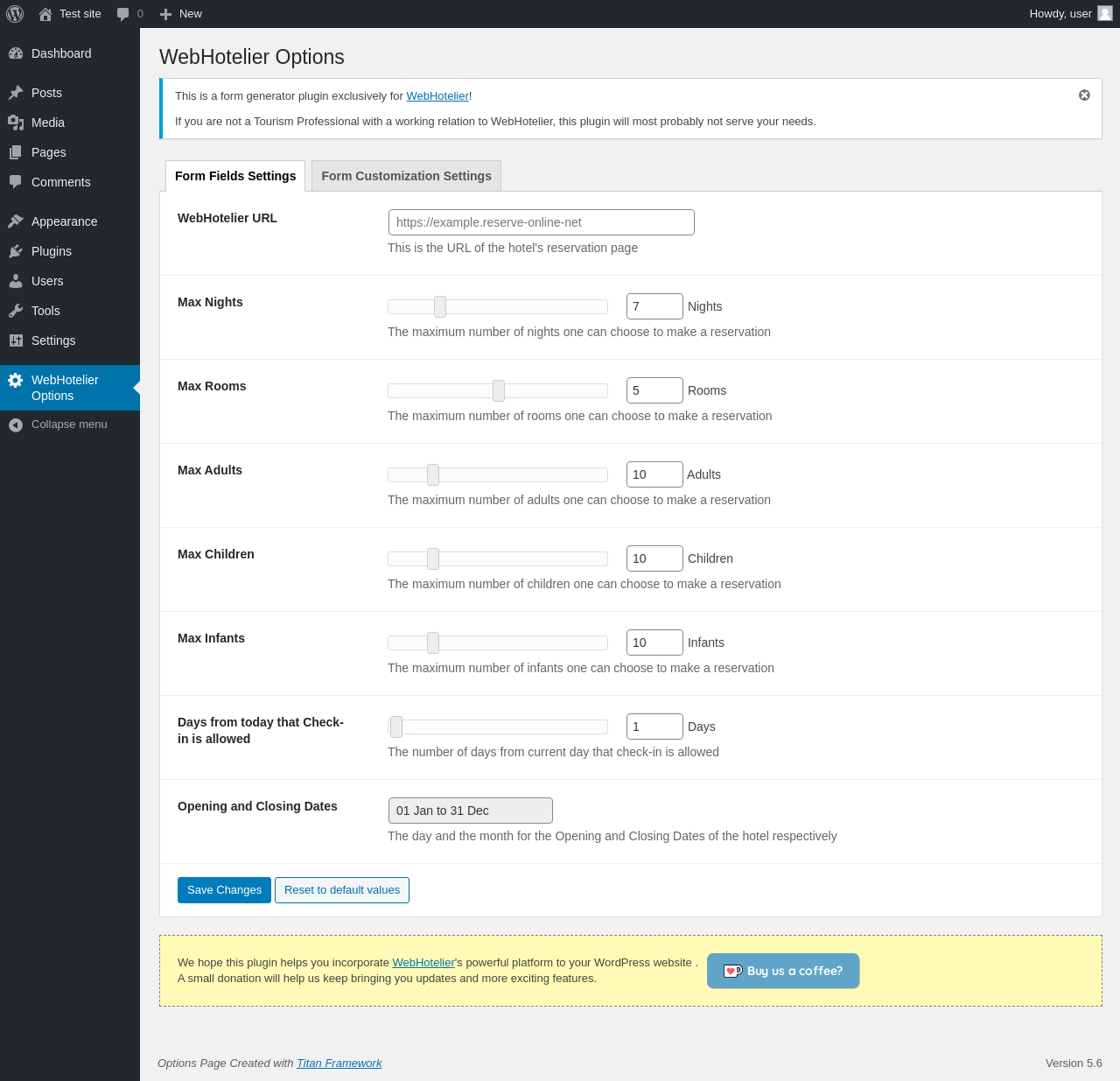1120x1081 pixels.
Task: Focus the WebHotelier URL input field
Action: [x=542, y=222]
